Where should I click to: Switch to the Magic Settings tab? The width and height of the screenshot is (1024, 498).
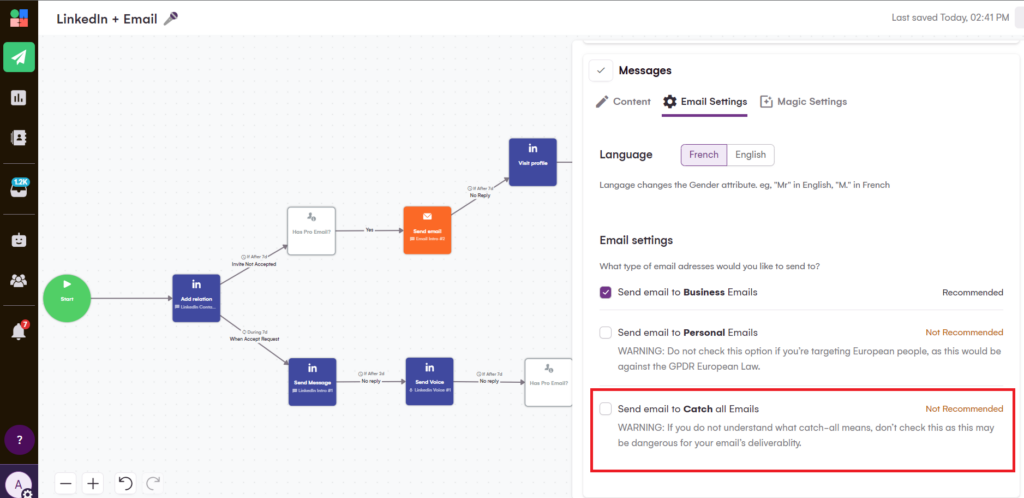(x=803, y=101)
